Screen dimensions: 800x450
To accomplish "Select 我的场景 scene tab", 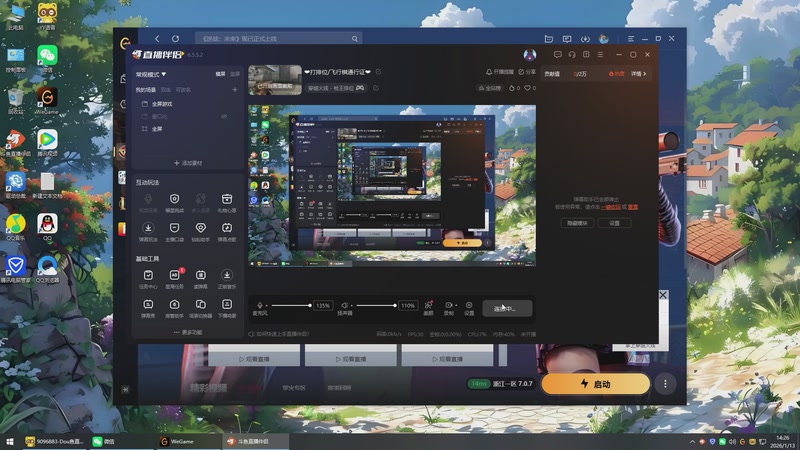I will 146,90.
